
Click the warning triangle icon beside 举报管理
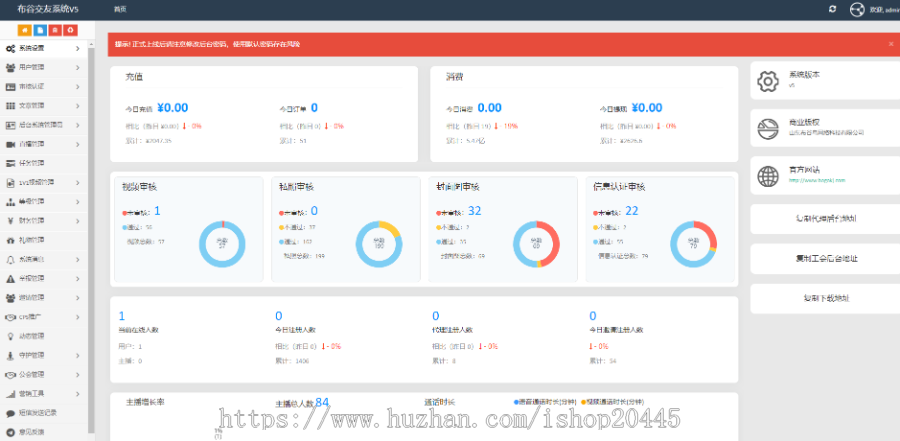(10, 278)
